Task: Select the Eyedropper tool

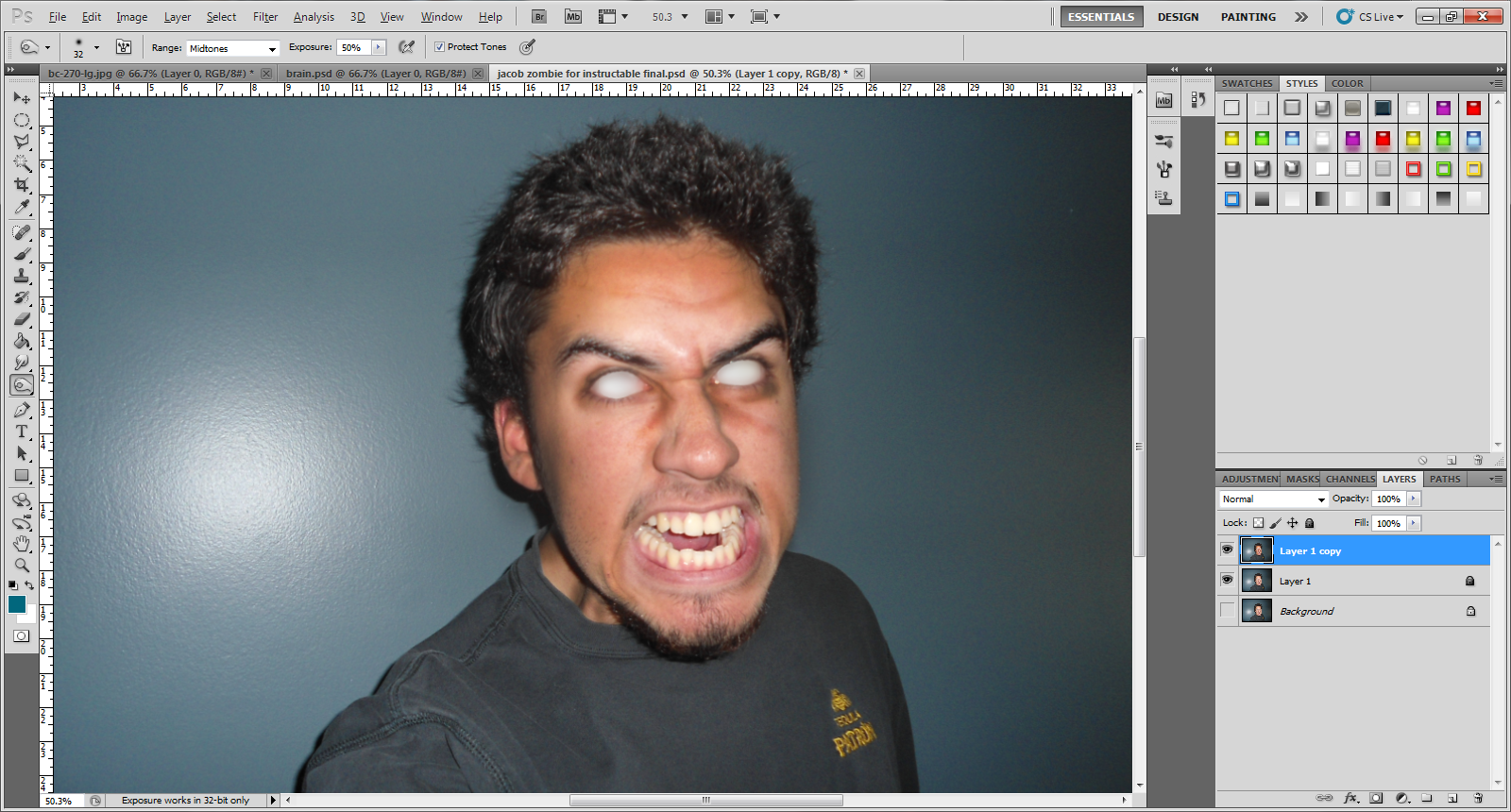Action: (x=22, y=207)
